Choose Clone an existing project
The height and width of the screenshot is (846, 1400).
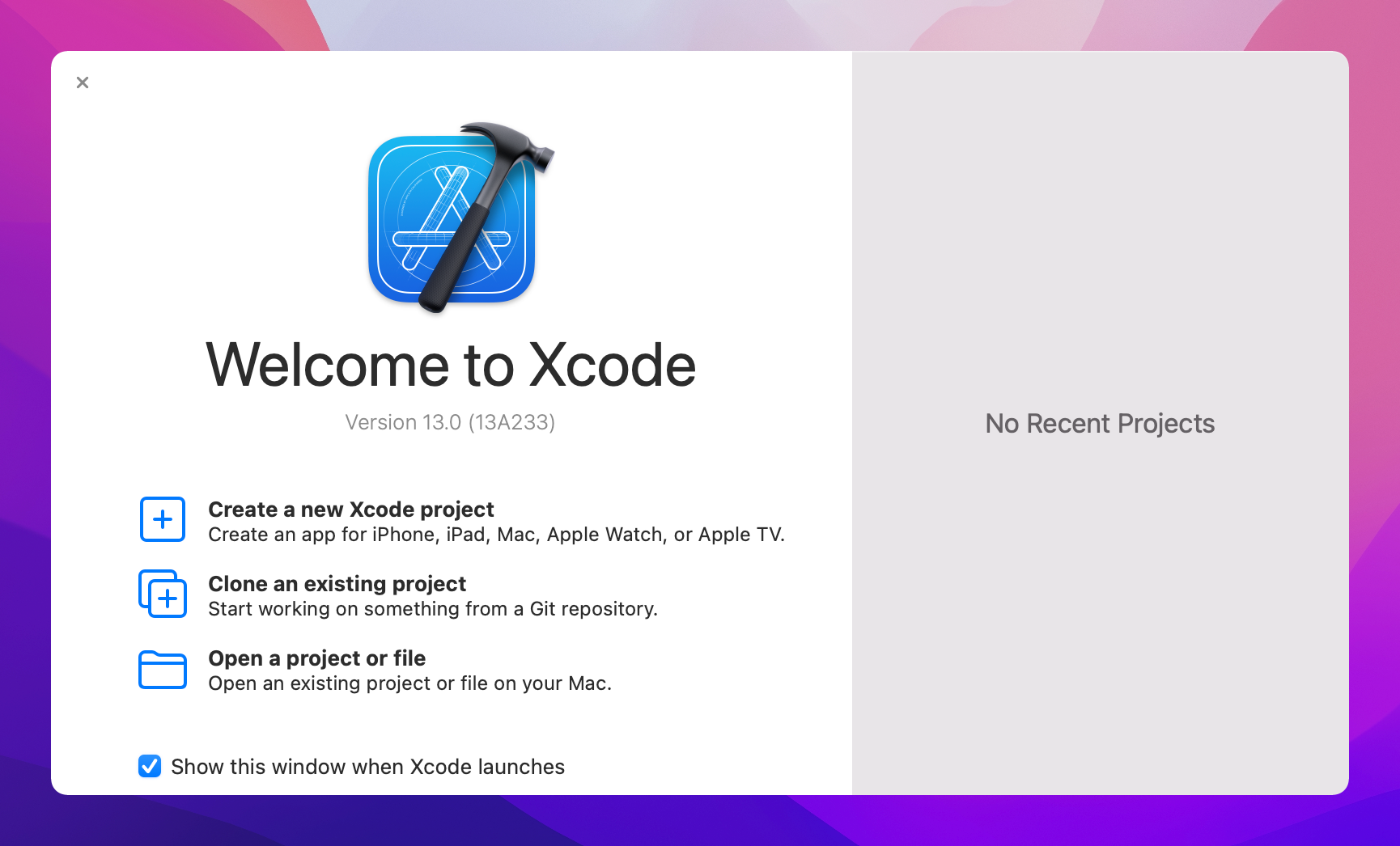(337, 584)
